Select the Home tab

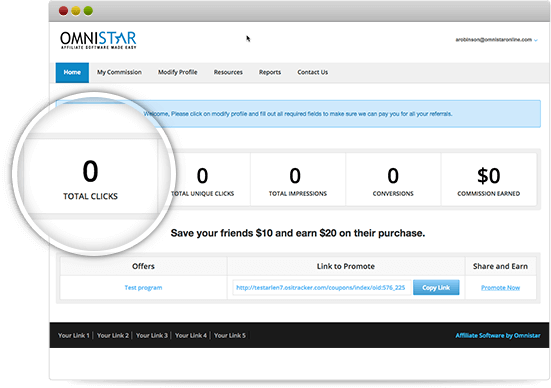point(72,72)
